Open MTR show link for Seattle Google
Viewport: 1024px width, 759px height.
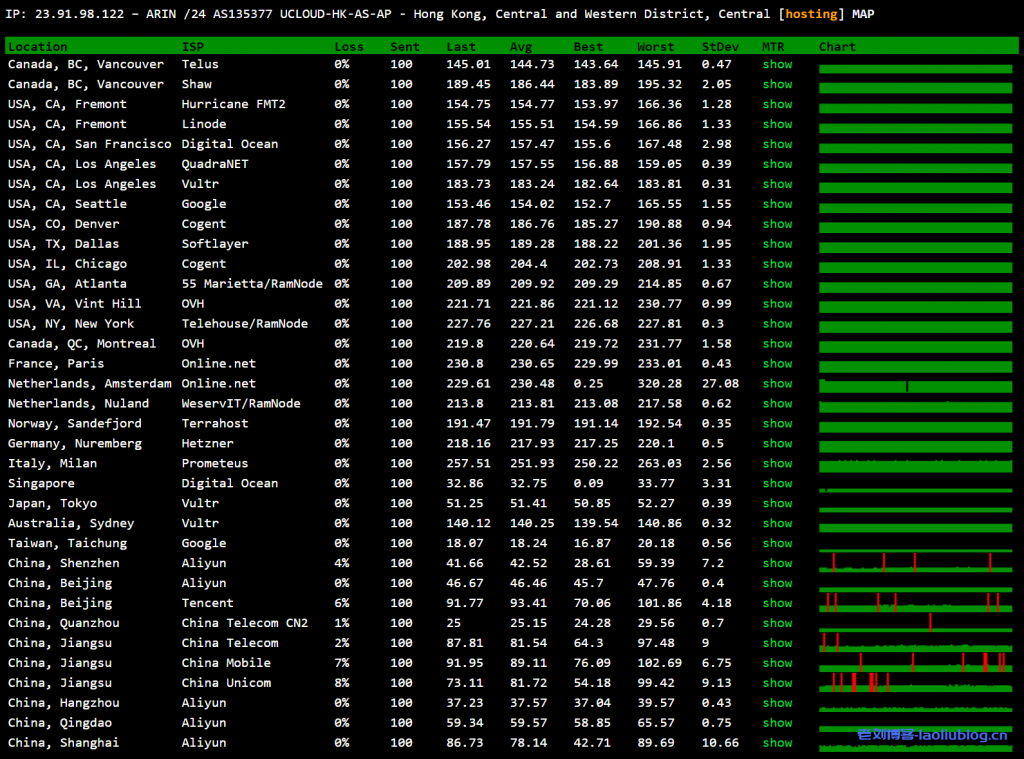[777, 204]
